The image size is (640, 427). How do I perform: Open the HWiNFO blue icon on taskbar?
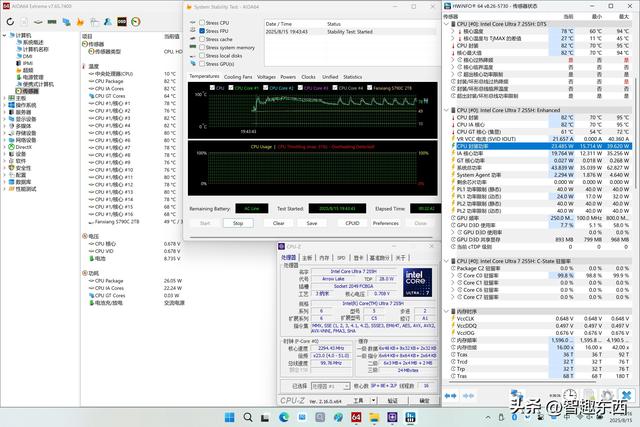click(x=410, y=417)
